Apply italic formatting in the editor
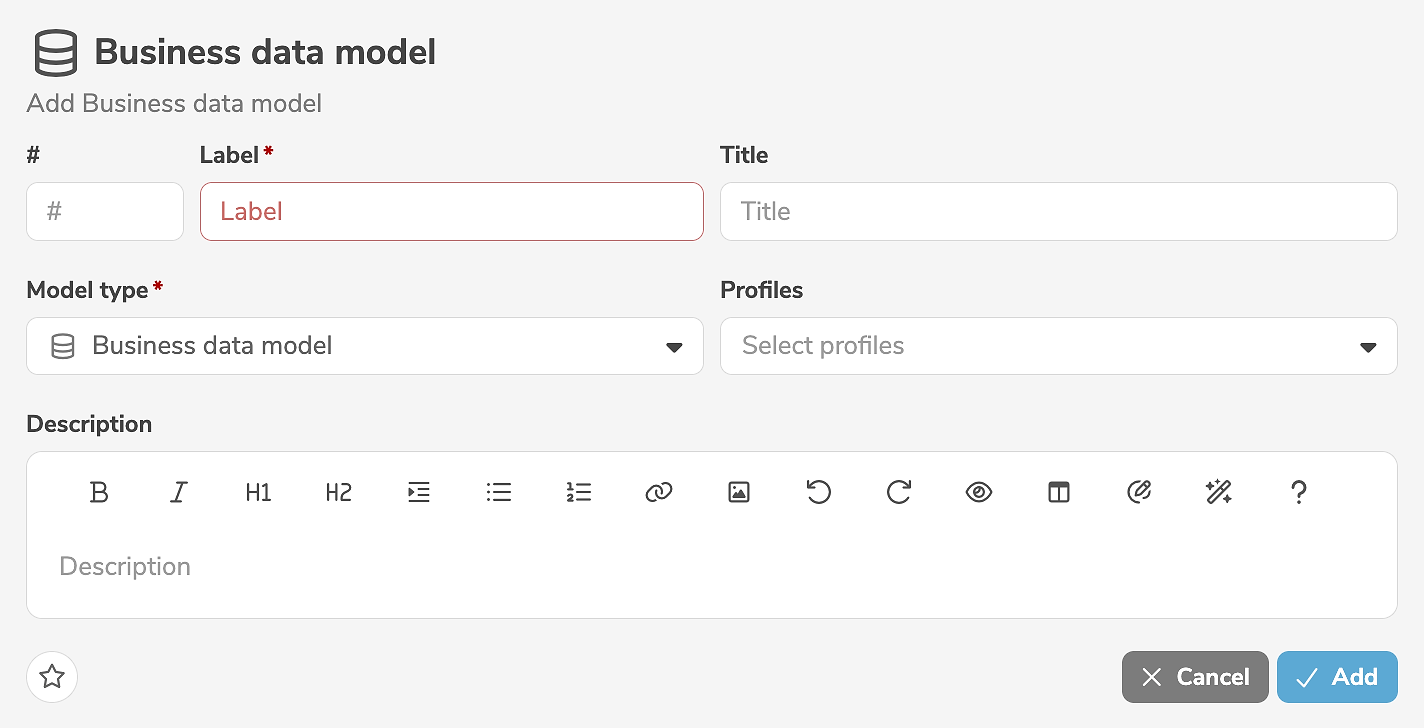 pos(179,492)
